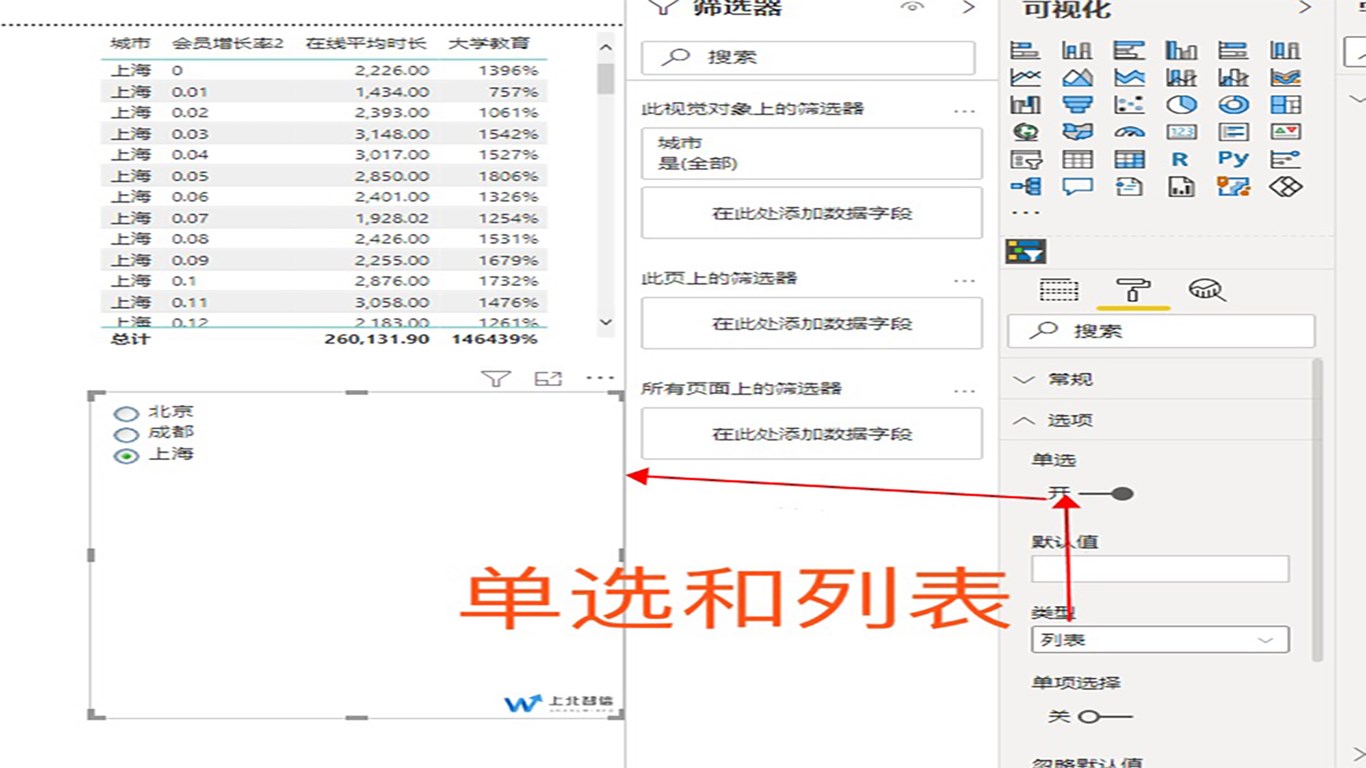Select the filled map visual
The image size is (1366, 768).
pos(1077,131)
